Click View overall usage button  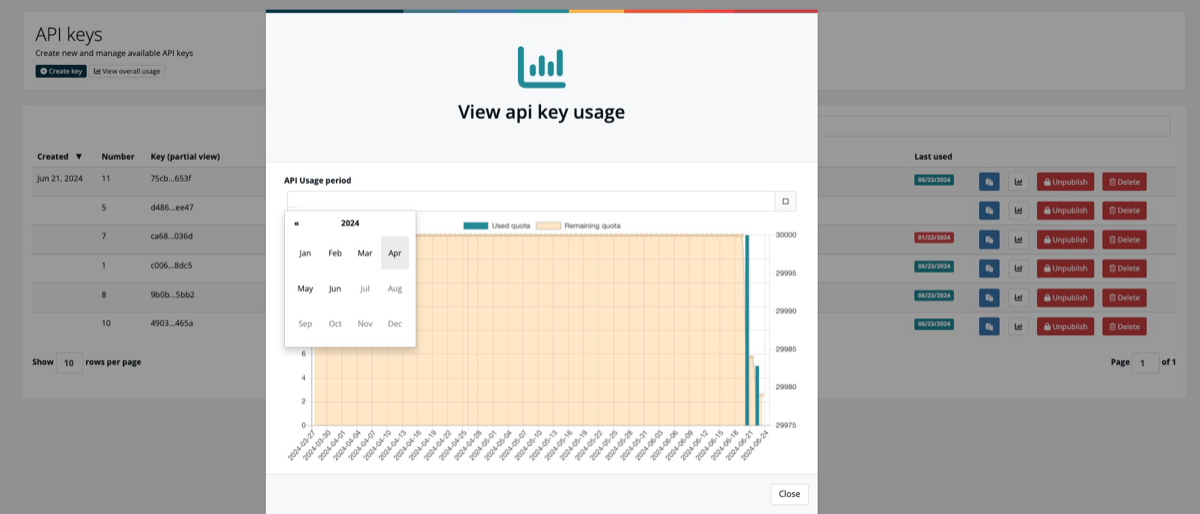point(127,71)
